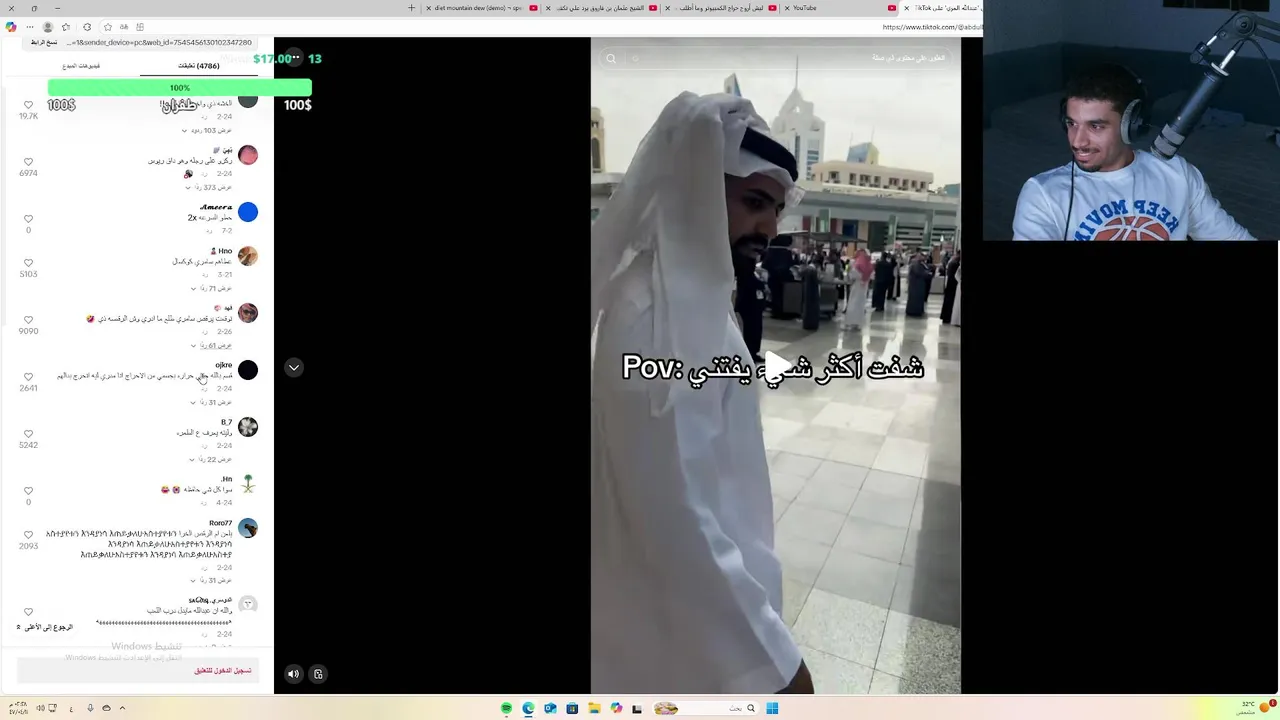Open the three-dots more options on the video
The height and width of the screenshot is (720, 1280).
pos(295,58)
